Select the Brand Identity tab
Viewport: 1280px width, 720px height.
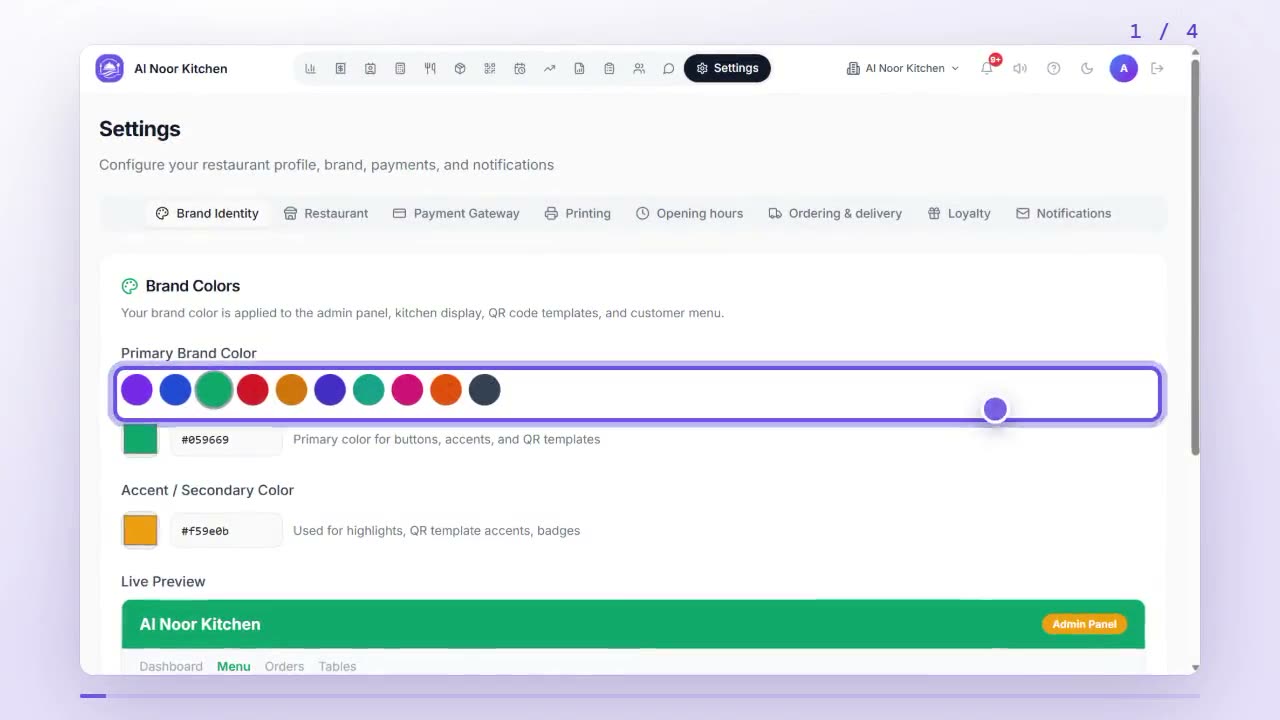(x=207, y=213)
